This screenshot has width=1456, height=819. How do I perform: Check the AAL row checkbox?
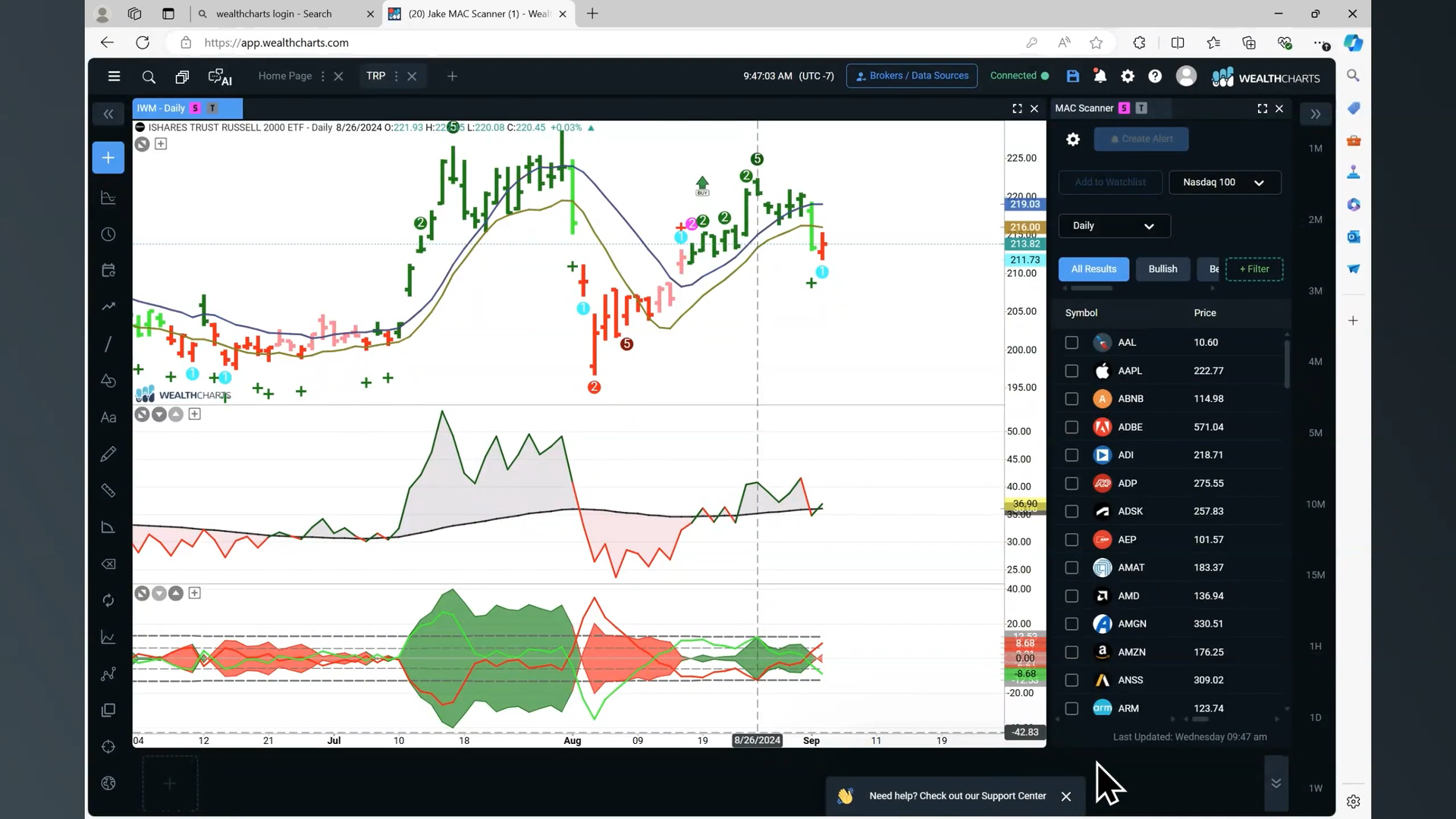(x=1072, y=343)
